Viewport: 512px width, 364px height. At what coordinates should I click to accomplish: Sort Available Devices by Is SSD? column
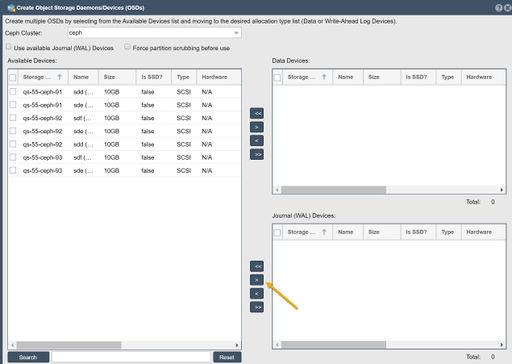click(x=154, y=77)
